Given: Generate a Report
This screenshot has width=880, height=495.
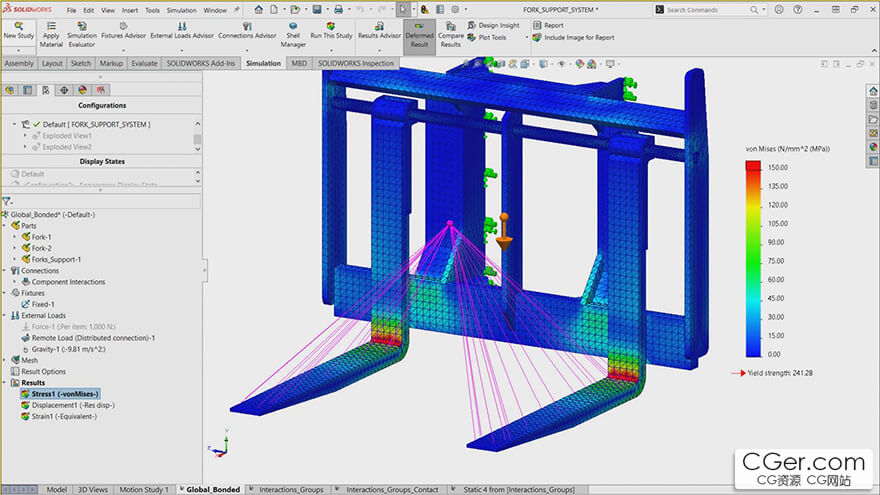Looking at the screenshot, I should [548, 25].
